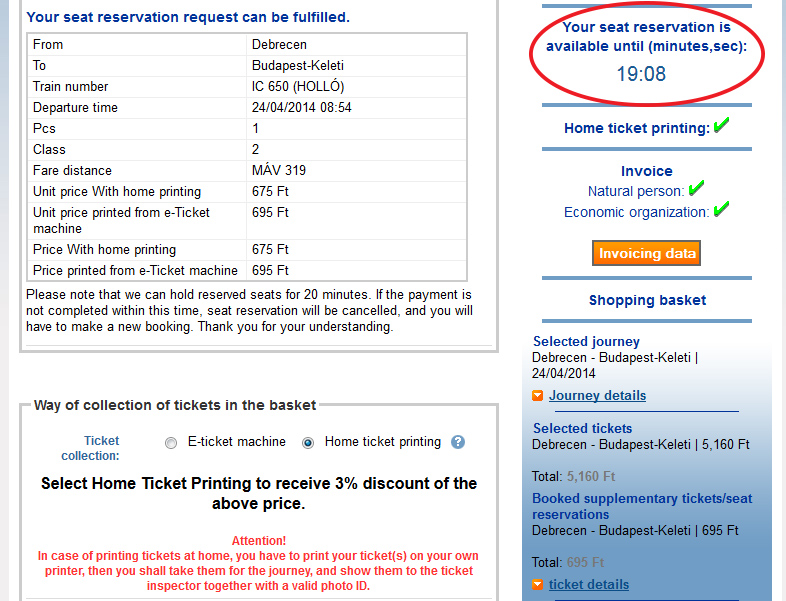Click green checkmark beside Home ticket printing

pos(721,125)
